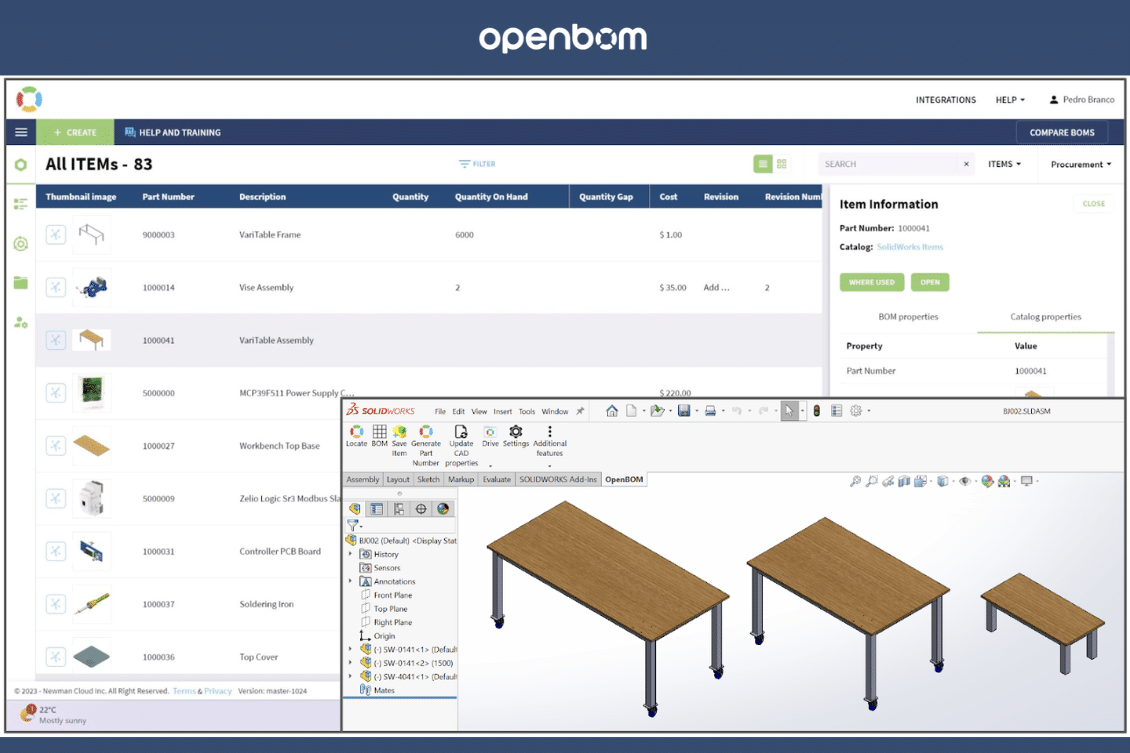Click the Save floppy icon in SolidWorks
This screenshot has height=753, width=1130.
684,411
